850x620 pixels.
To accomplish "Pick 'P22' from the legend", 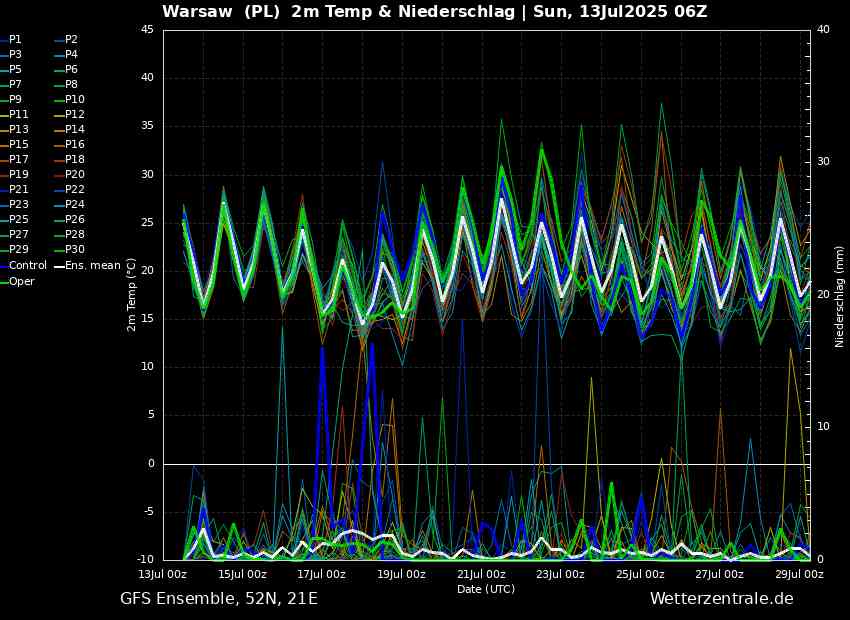I will click(x=74, y=189).
